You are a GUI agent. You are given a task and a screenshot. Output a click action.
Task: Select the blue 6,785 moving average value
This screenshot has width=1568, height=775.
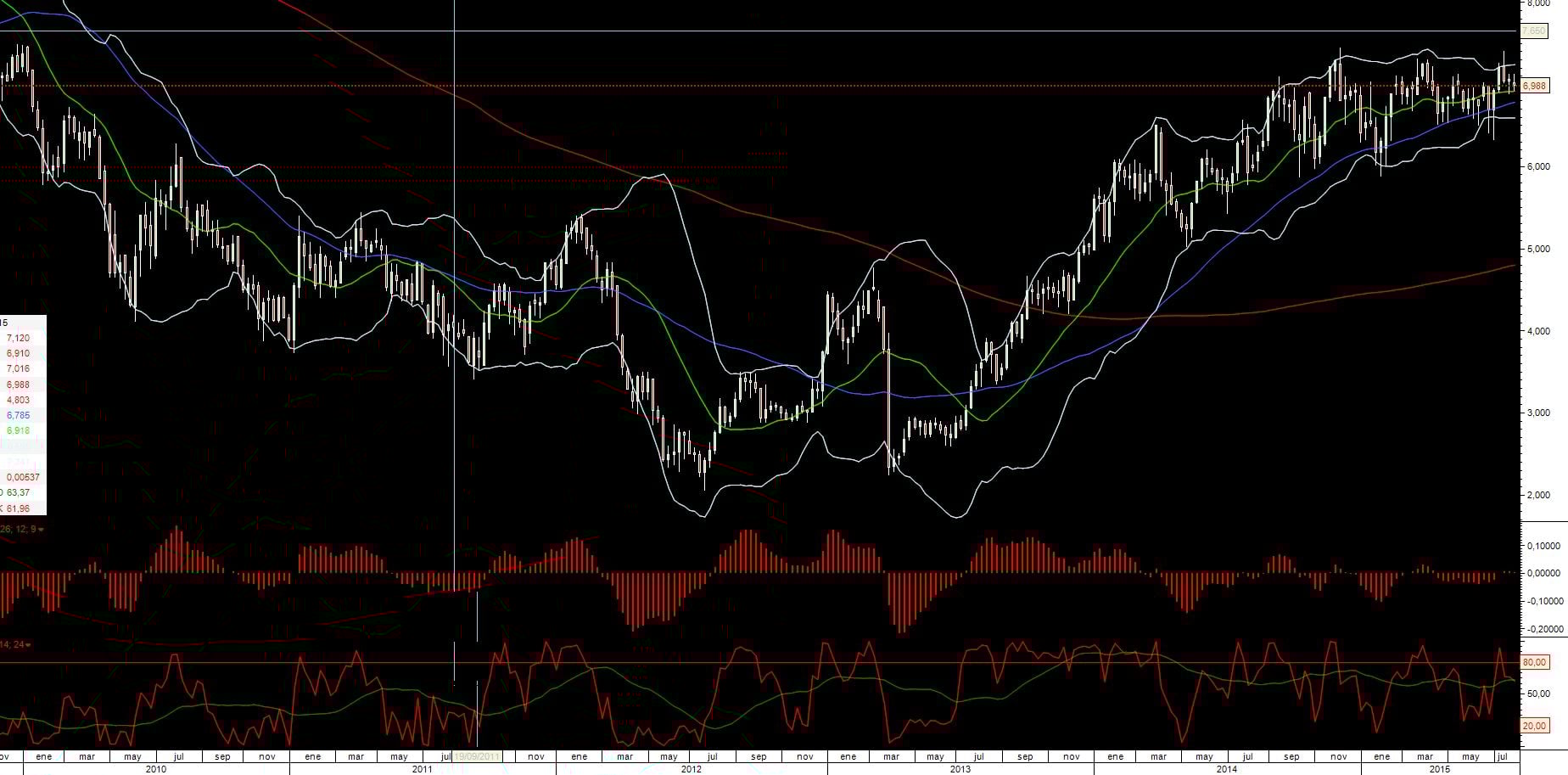pyautogui.click(x=18, y=415)
